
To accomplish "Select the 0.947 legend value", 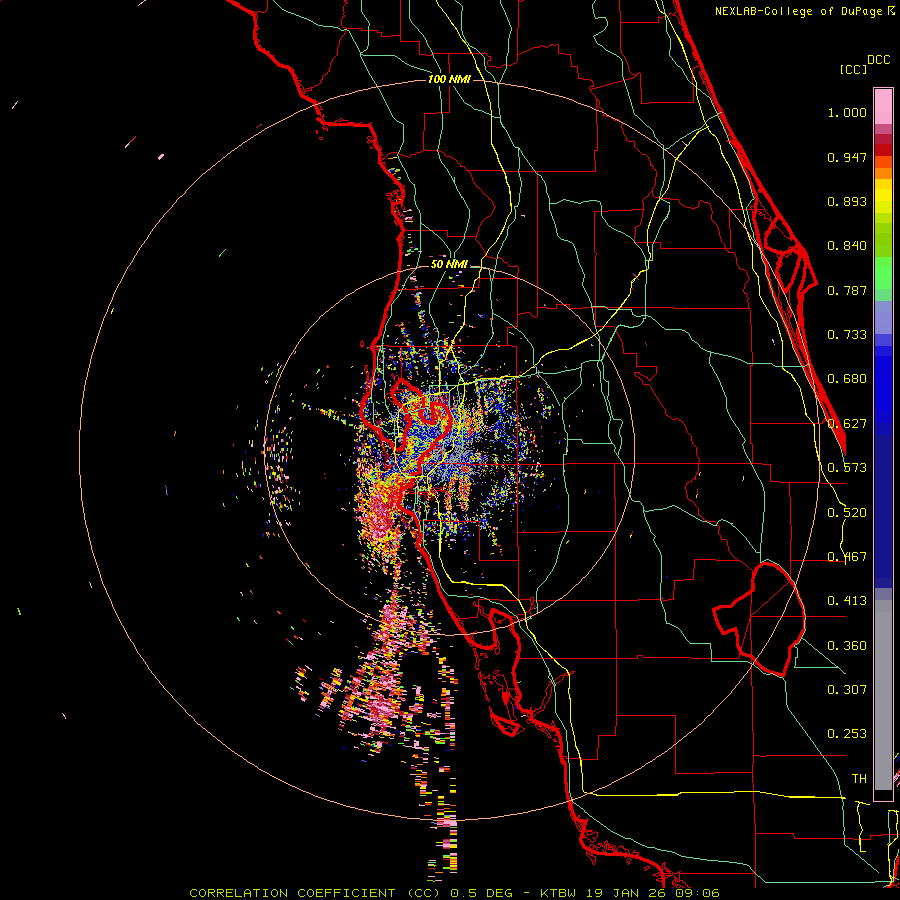I will click(x=847, y=157).
